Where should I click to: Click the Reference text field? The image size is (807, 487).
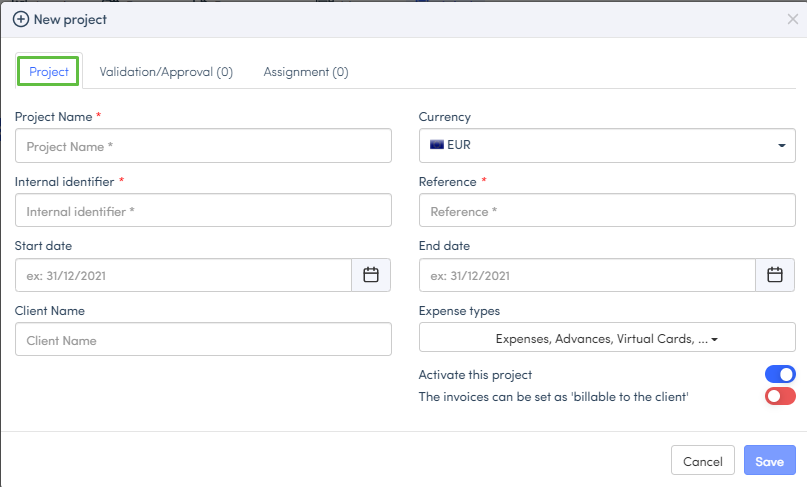coord(607,211)
